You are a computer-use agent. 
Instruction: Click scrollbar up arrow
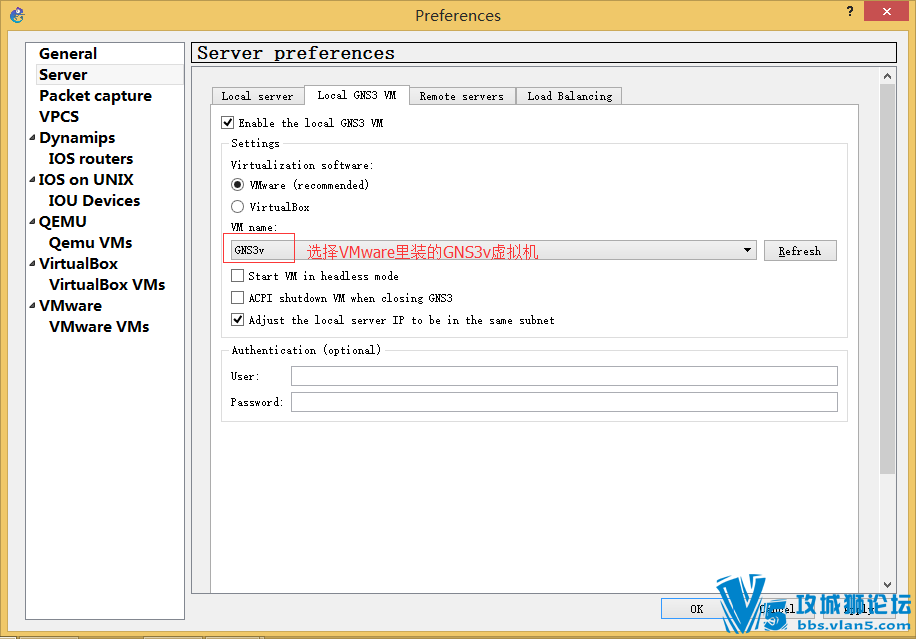click(x=887, y=77)
